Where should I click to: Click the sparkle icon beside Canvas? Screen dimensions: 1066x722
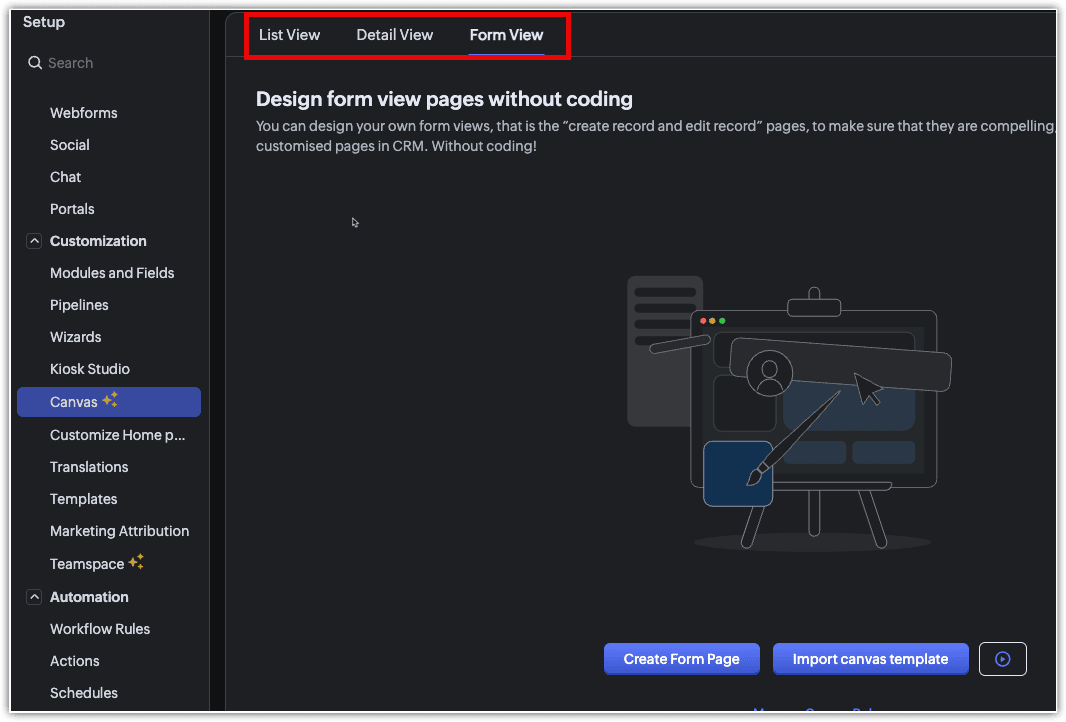click(x=110, y=401)
